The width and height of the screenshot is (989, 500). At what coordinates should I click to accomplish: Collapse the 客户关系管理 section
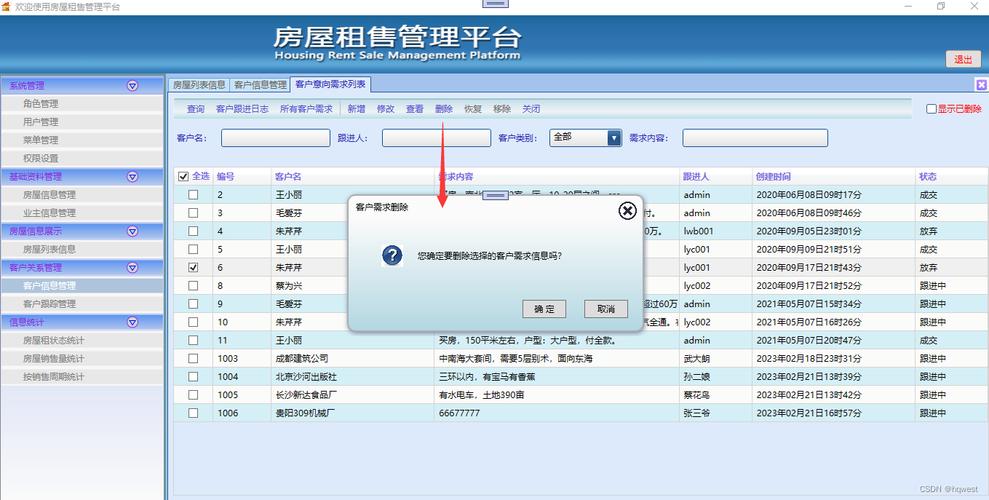[x=132, y=267]
